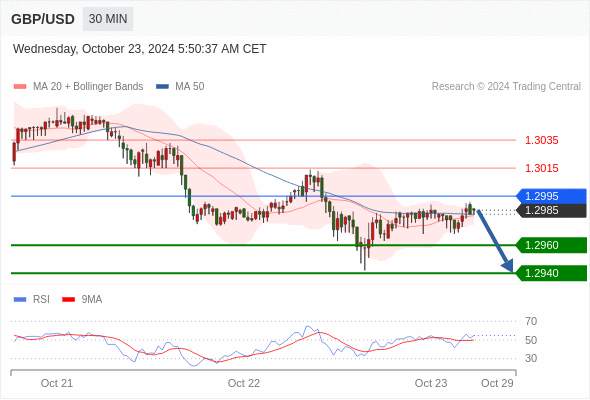Click the Oct 22 date axis label

[x=244, y=383]
